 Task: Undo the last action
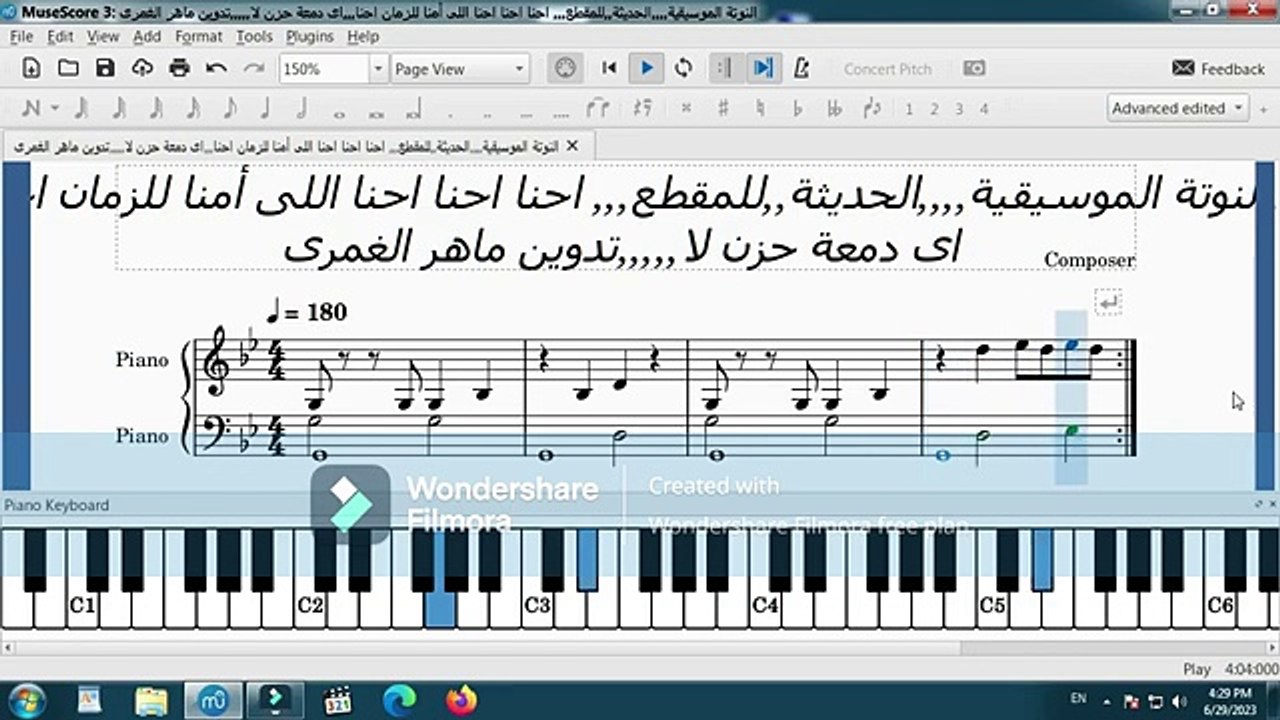pyautogui.click(x=216, y=68)
